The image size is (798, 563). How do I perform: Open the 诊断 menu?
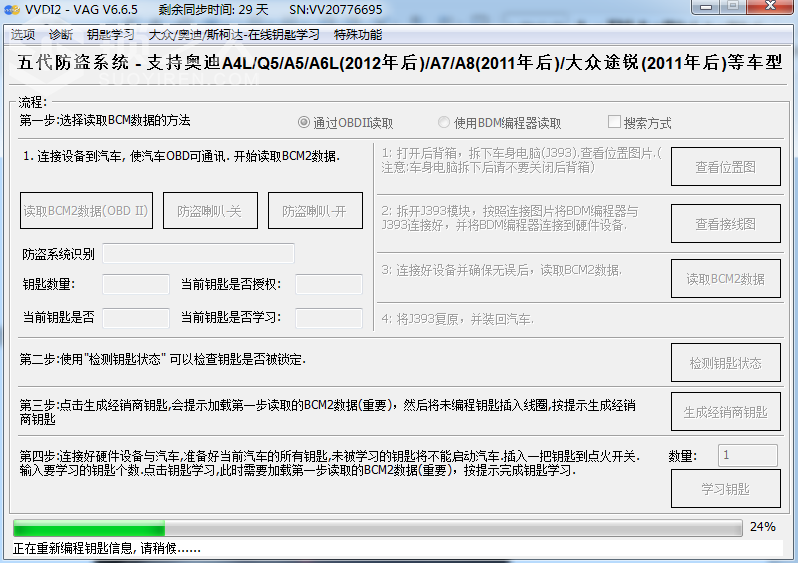(61, 35)
